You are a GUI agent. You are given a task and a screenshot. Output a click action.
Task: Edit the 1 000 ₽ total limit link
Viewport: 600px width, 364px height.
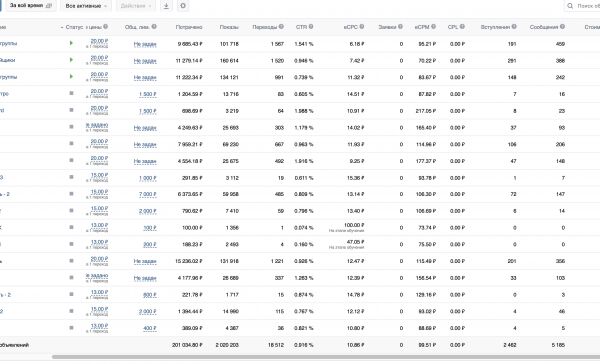click(x=148, y=178)
